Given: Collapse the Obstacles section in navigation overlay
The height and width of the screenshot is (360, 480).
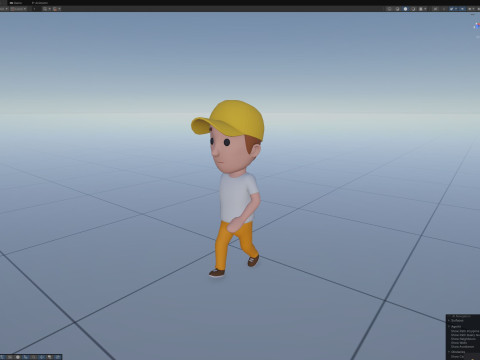Looking at the screenshot, I should point(449,352).
